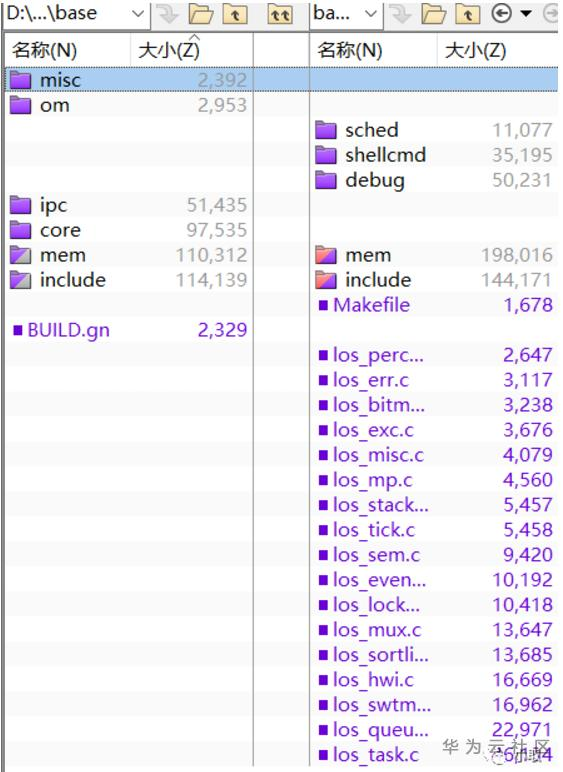Click size 50,231 of debug folder

[523, 181]
